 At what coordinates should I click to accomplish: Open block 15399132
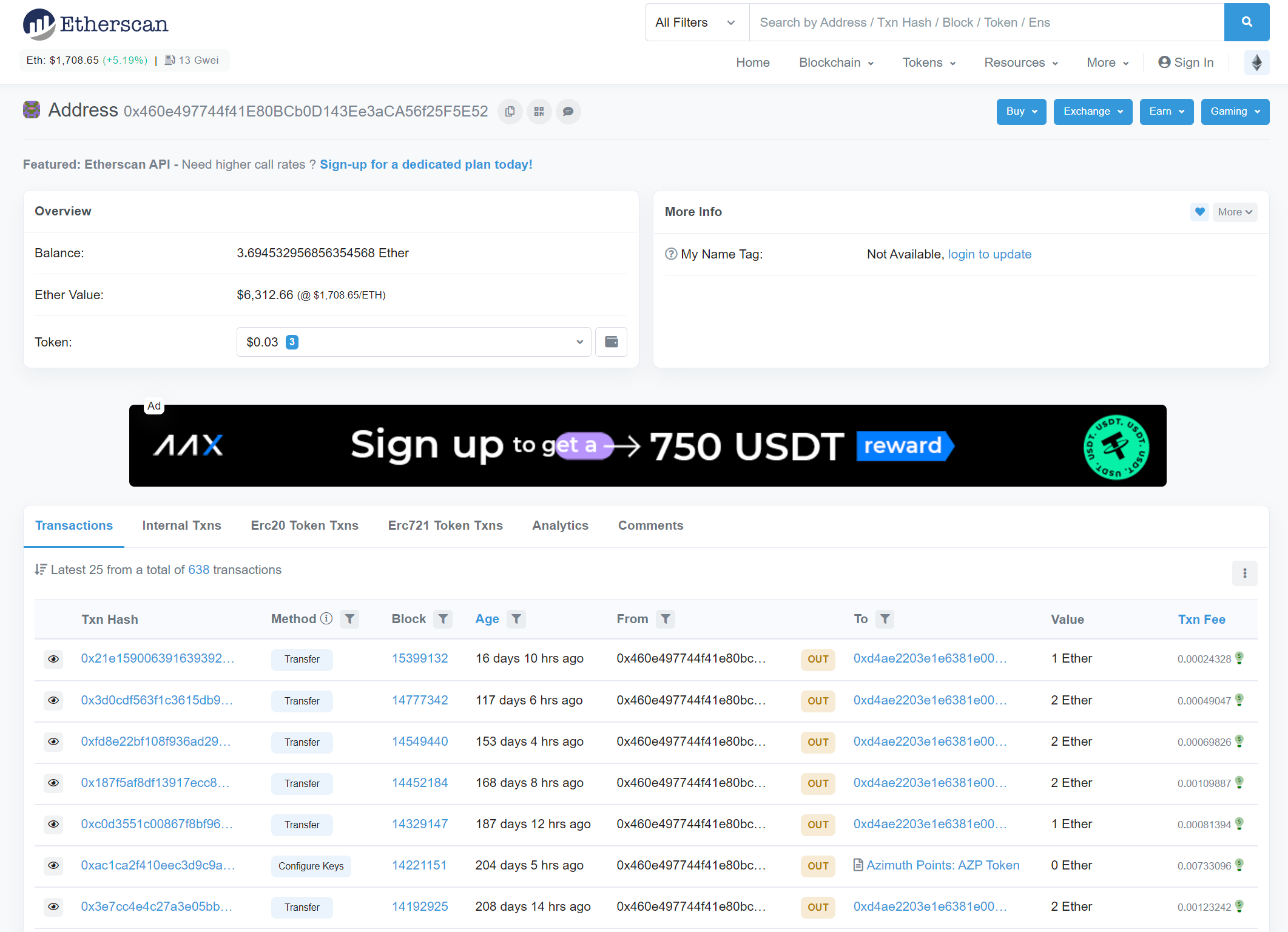click(x=420, y=658)
